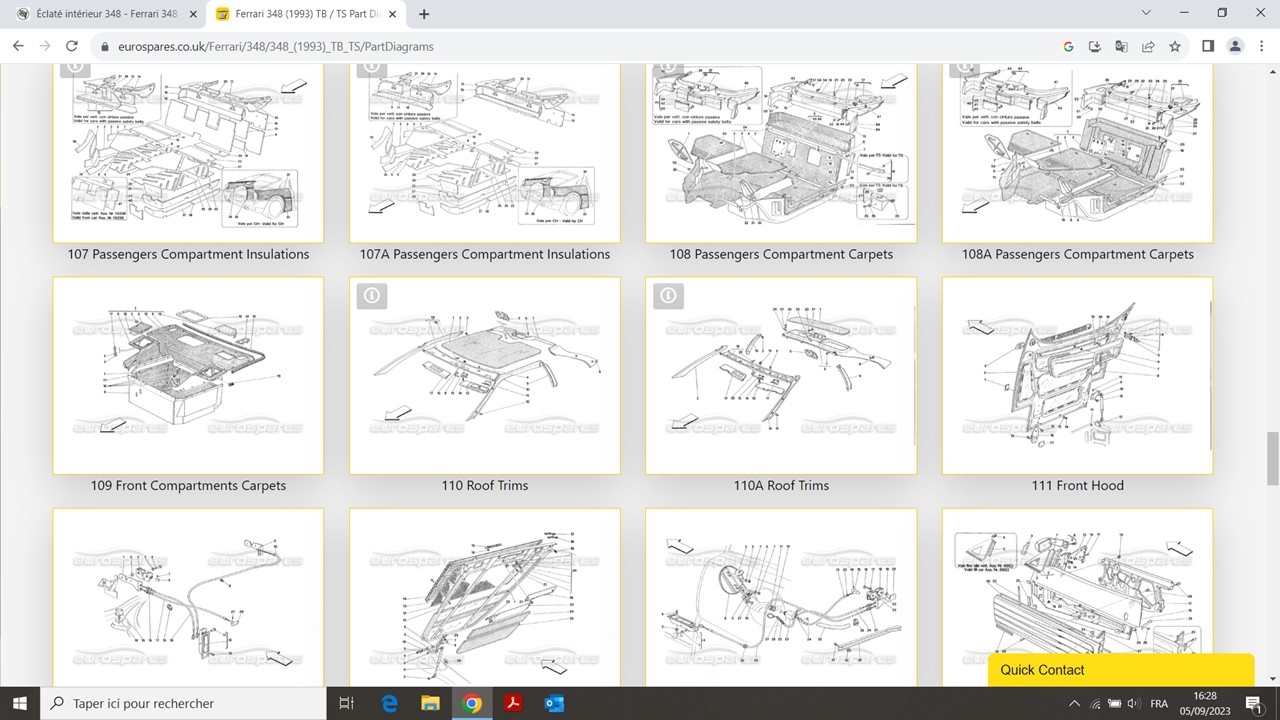Screen dimensions: 1280x720
Task: Open 110A Roof Trims diagram image
Action: coord(781,375)
